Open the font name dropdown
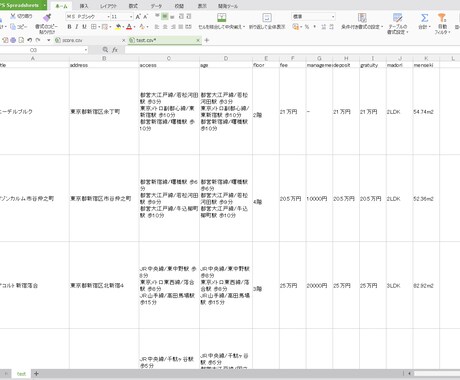The height and width of the screenshot is (380, 460). [108, 17]
